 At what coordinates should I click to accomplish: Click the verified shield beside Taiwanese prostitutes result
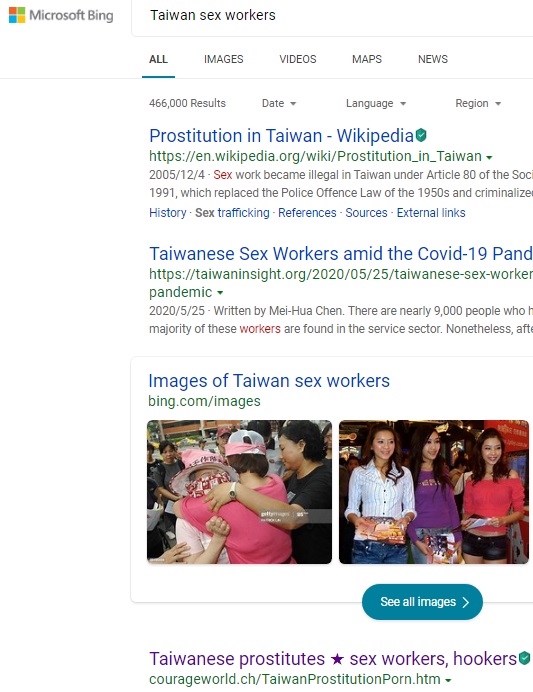point(524,658)
